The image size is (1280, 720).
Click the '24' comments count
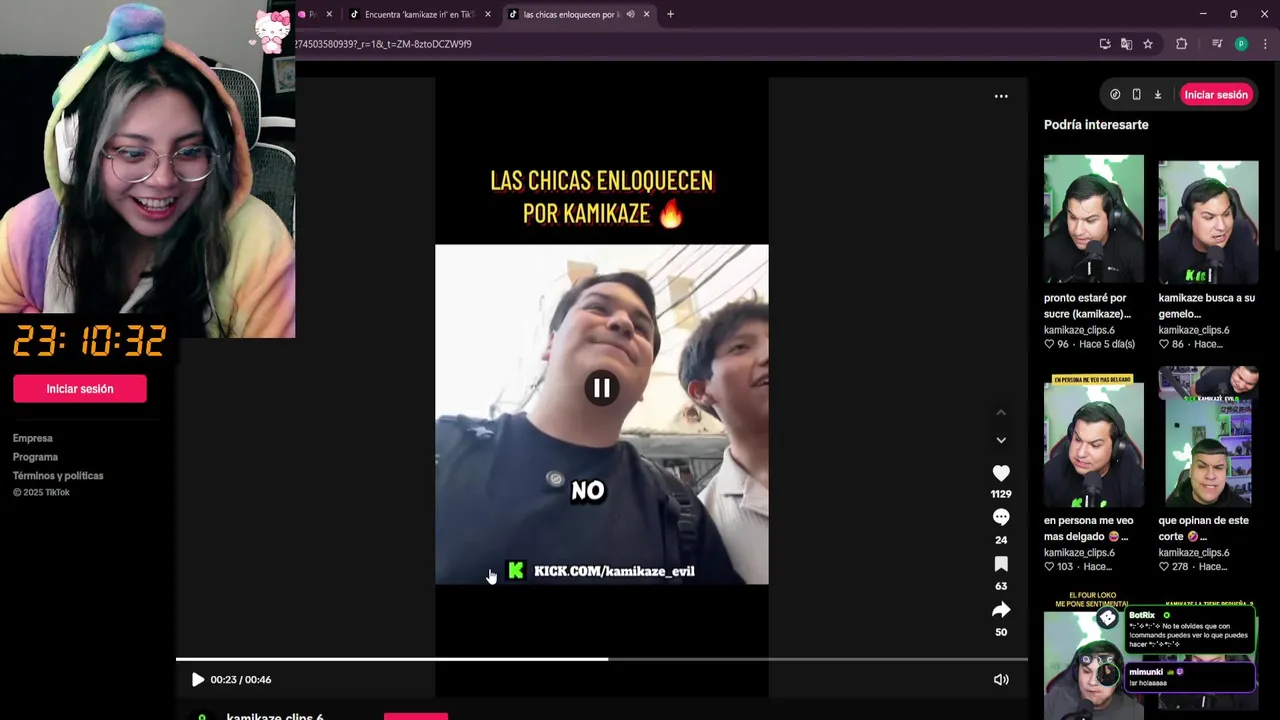1001,540
